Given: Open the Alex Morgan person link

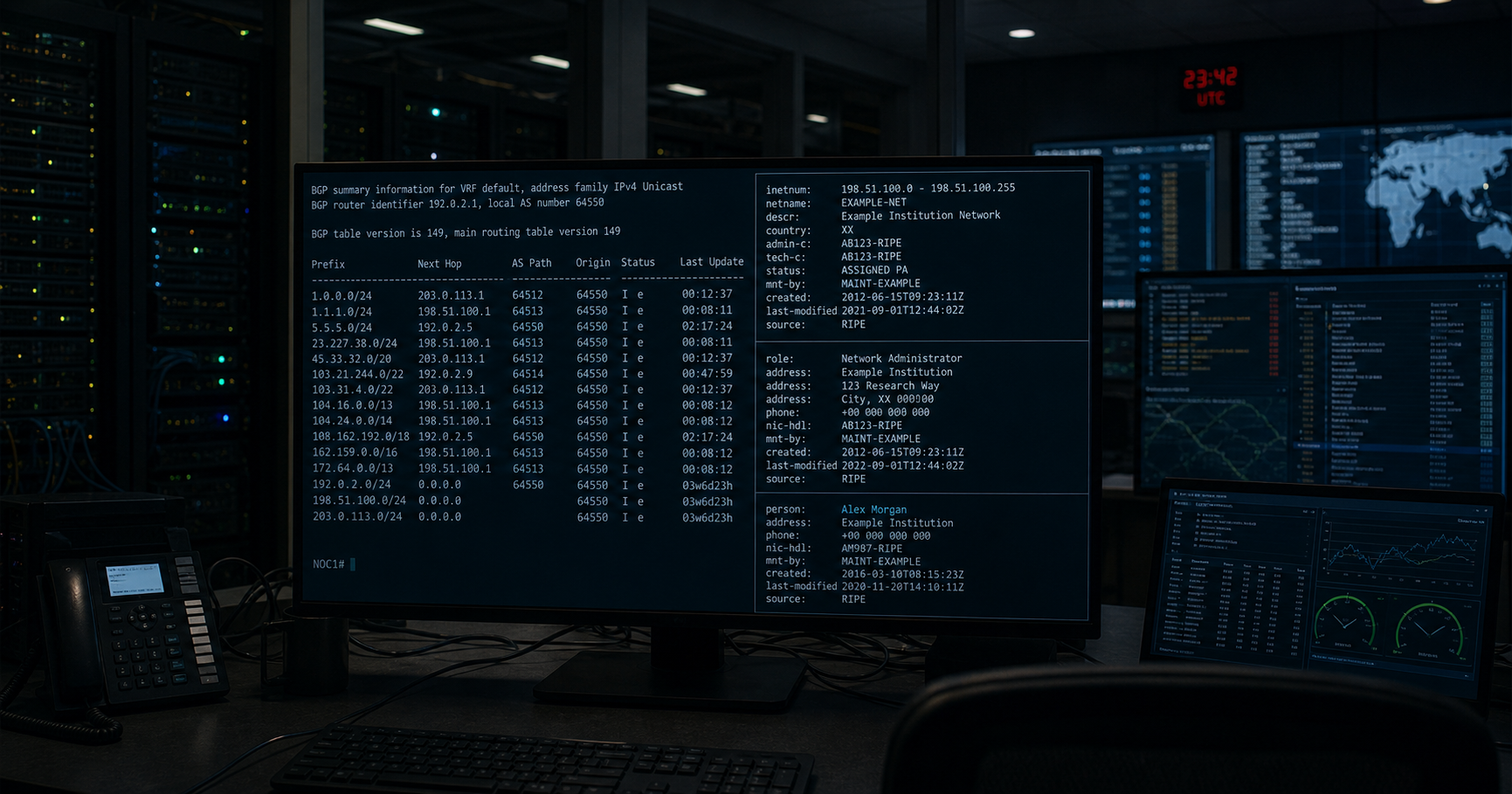Looking at the screenshot, I should 873,509.
